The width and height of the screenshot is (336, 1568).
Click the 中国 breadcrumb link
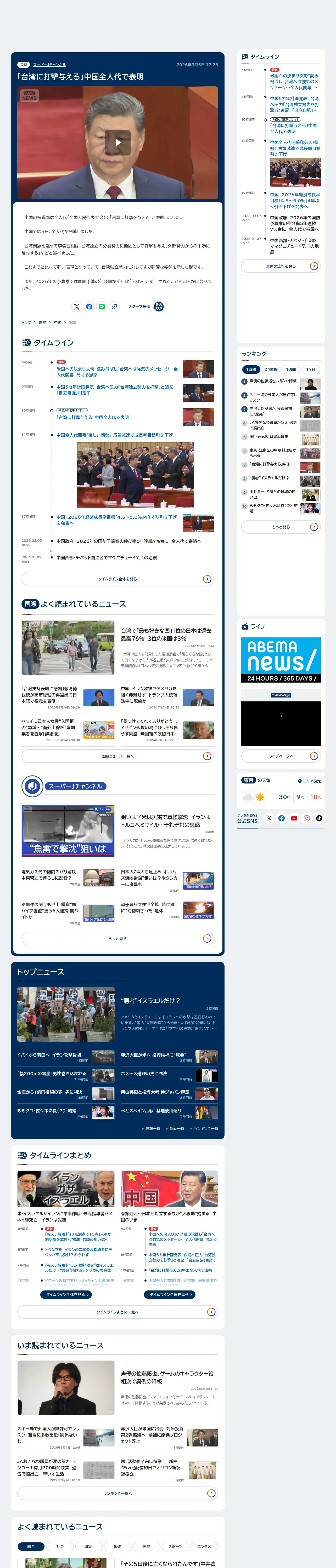(57, 322)
